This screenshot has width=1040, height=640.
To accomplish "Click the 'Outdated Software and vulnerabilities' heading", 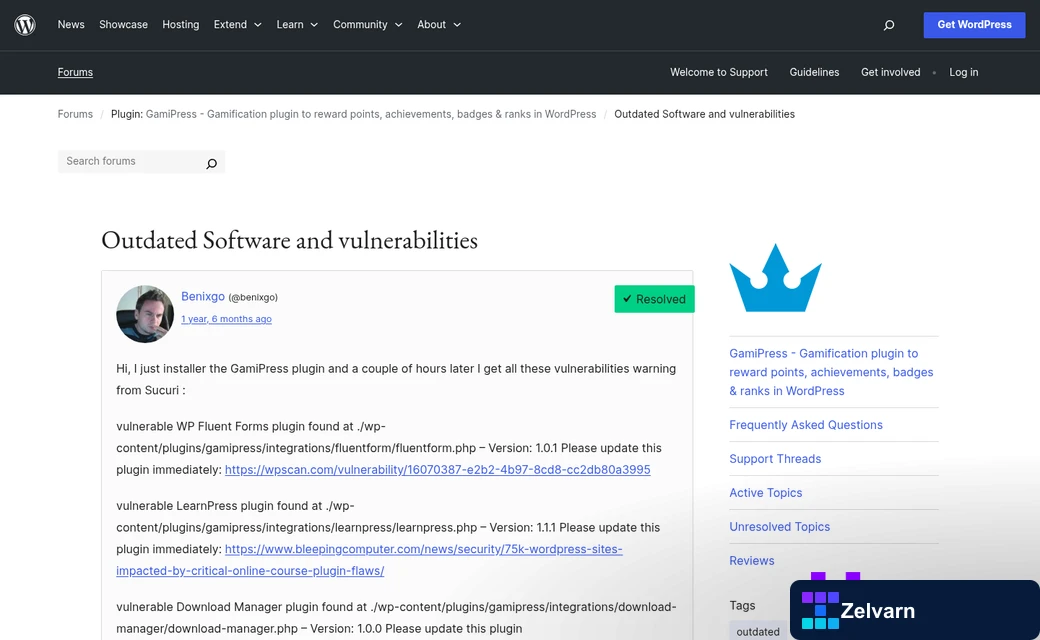I will (x=289, y=240).
